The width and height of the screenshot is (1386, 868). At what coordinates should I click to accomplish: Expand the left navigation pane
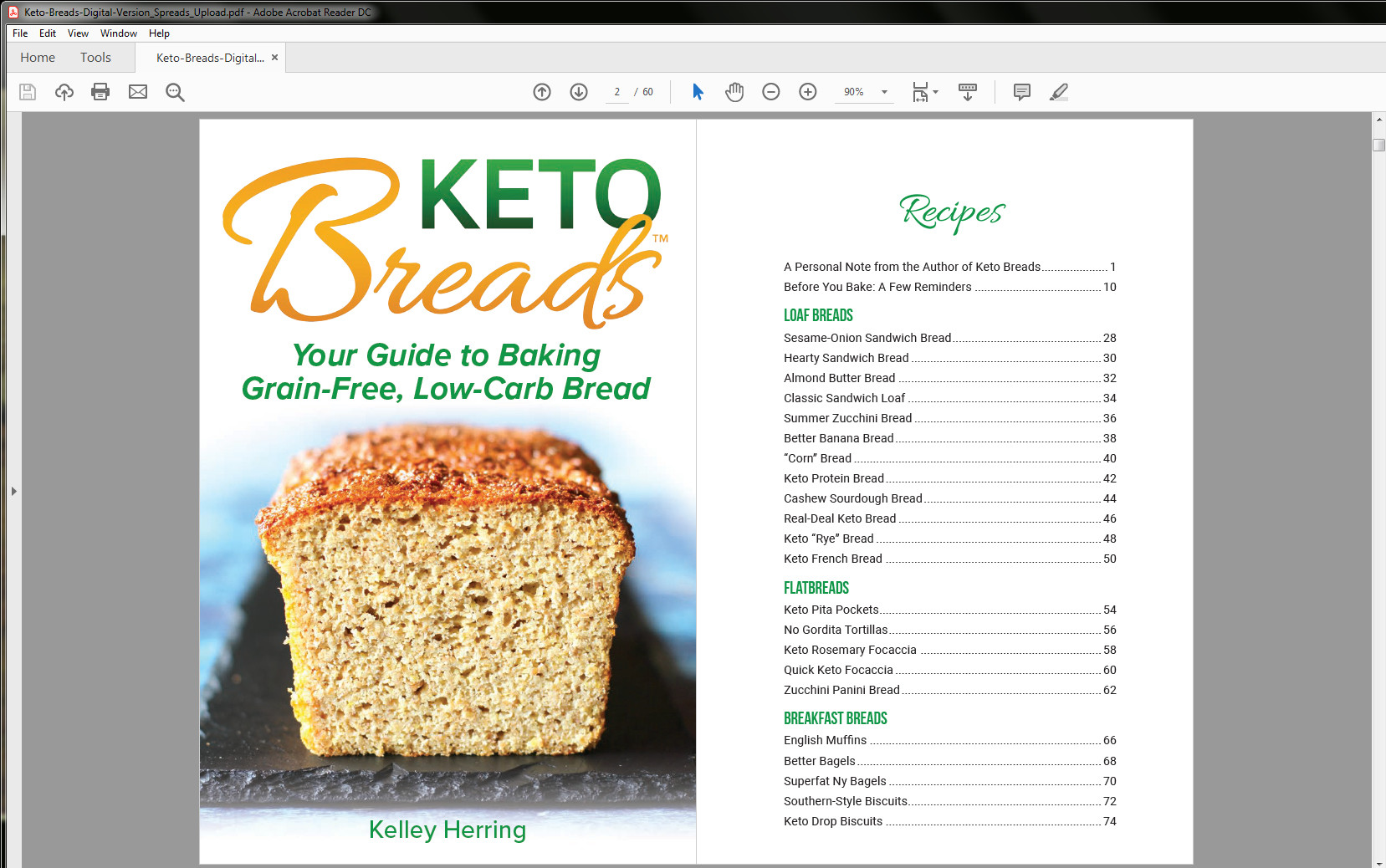pyautogui.click(x=13, y=491)
